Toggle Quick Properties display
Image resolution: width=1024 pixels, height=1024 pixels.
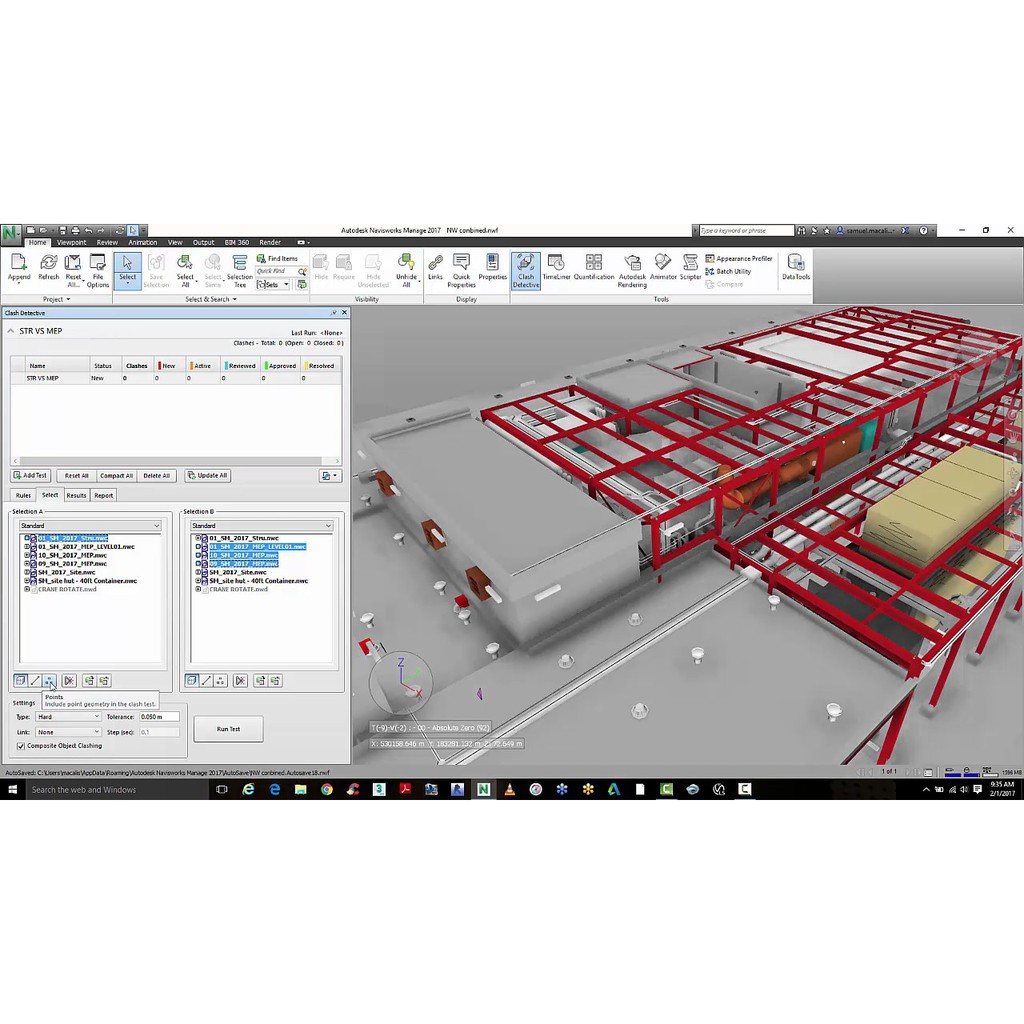click(x=461, y=271)
